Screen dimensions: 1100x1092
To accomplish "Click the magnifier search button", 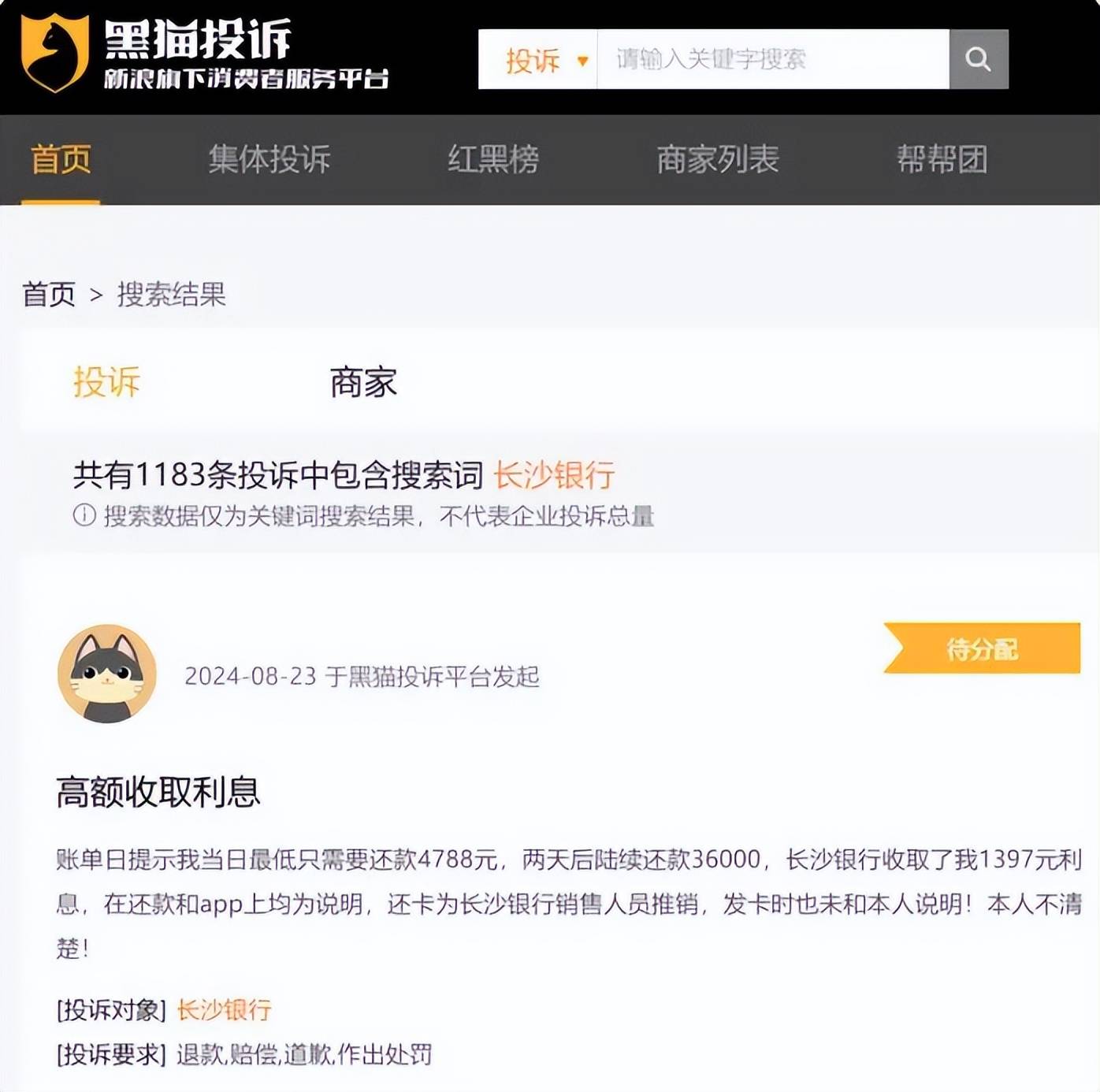I will [978, 59].
